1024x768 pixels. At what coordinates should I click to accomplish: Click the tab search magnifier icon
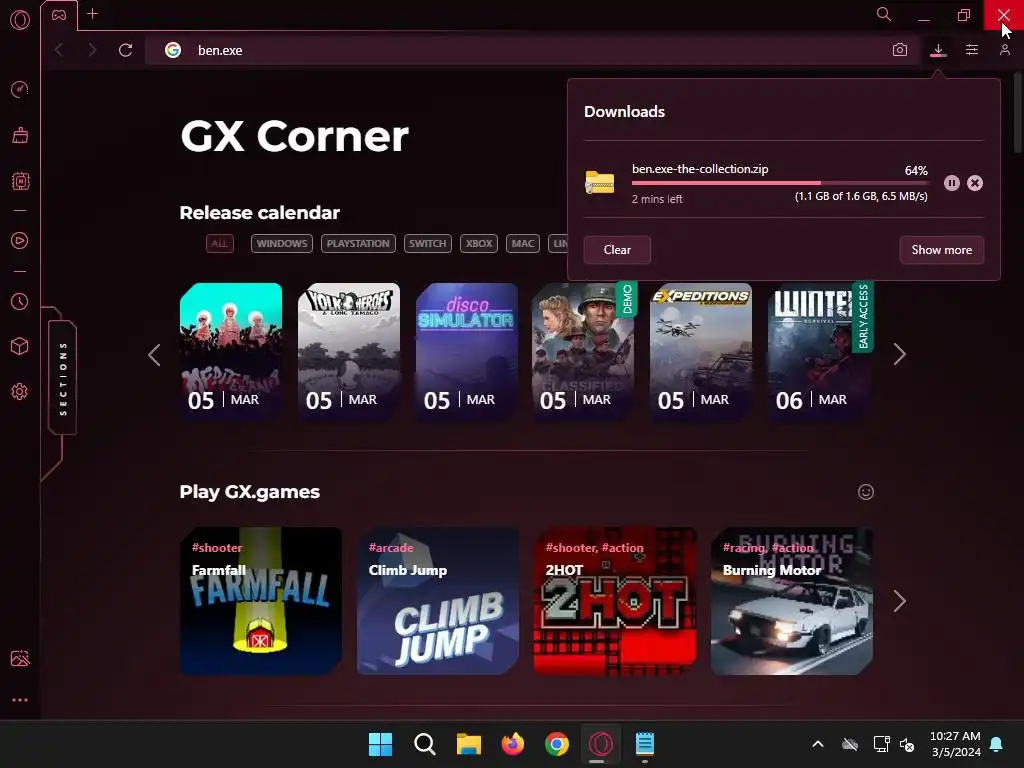coord(884,14)
